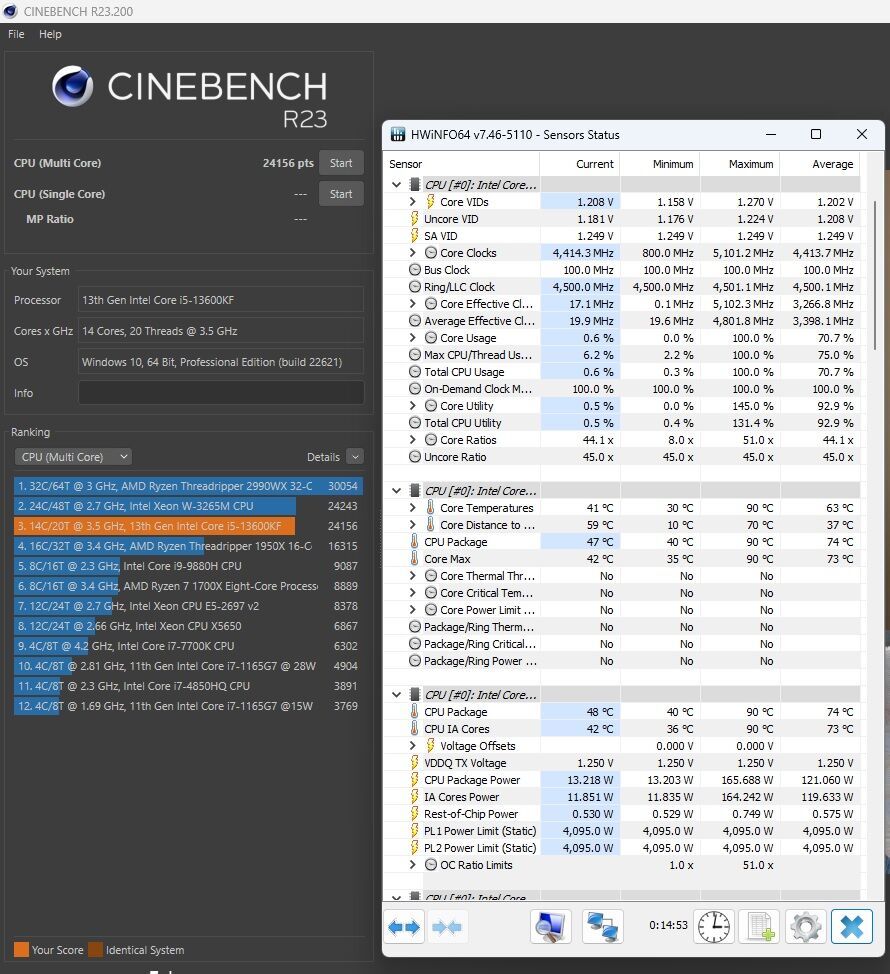Screen dimensions: 890x974
Task: Click the Sensor column header
Action: (461, 164)
